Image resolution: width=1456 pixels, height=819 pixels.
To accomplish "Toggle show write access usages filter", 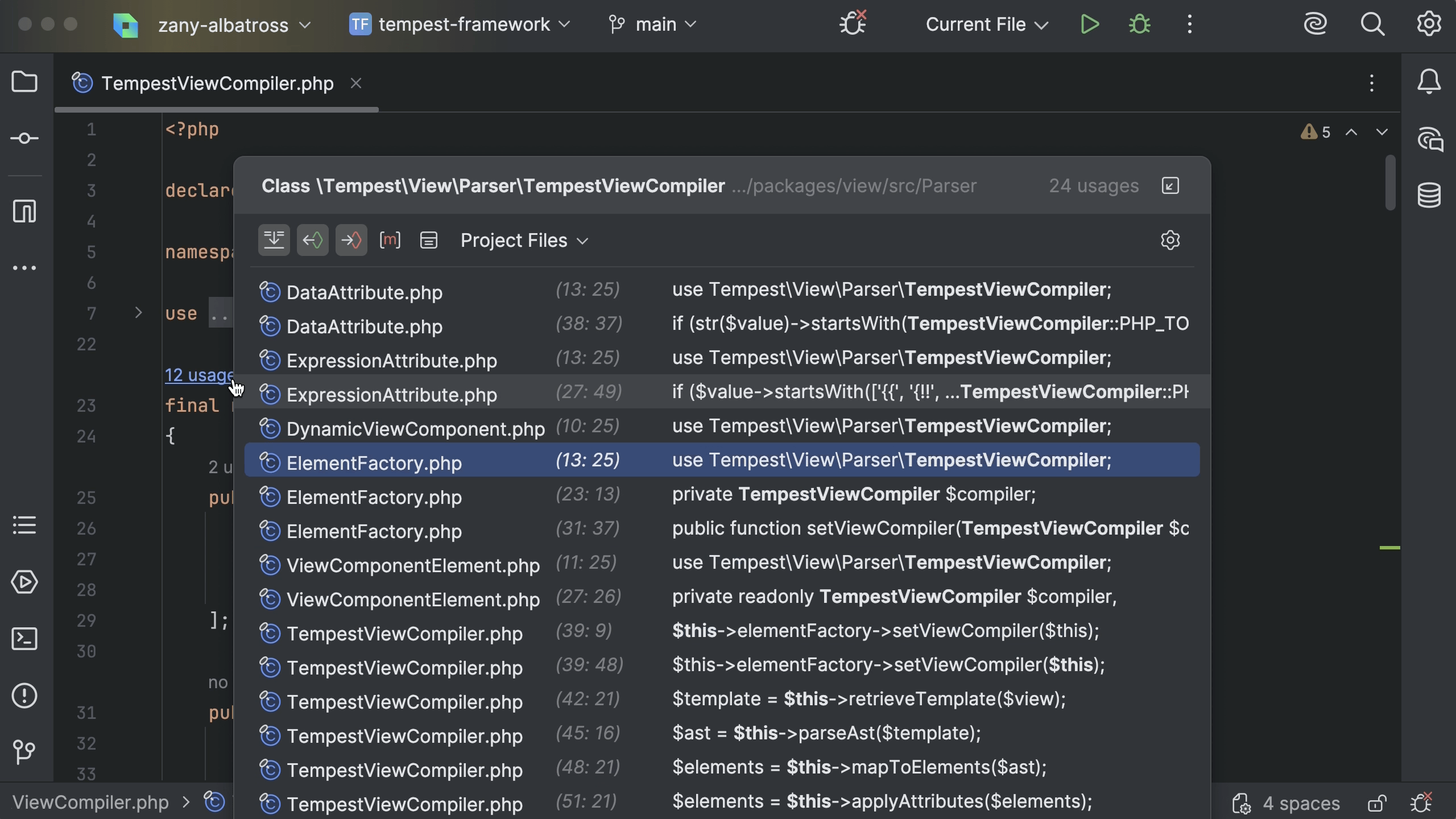I will (351, 241).
